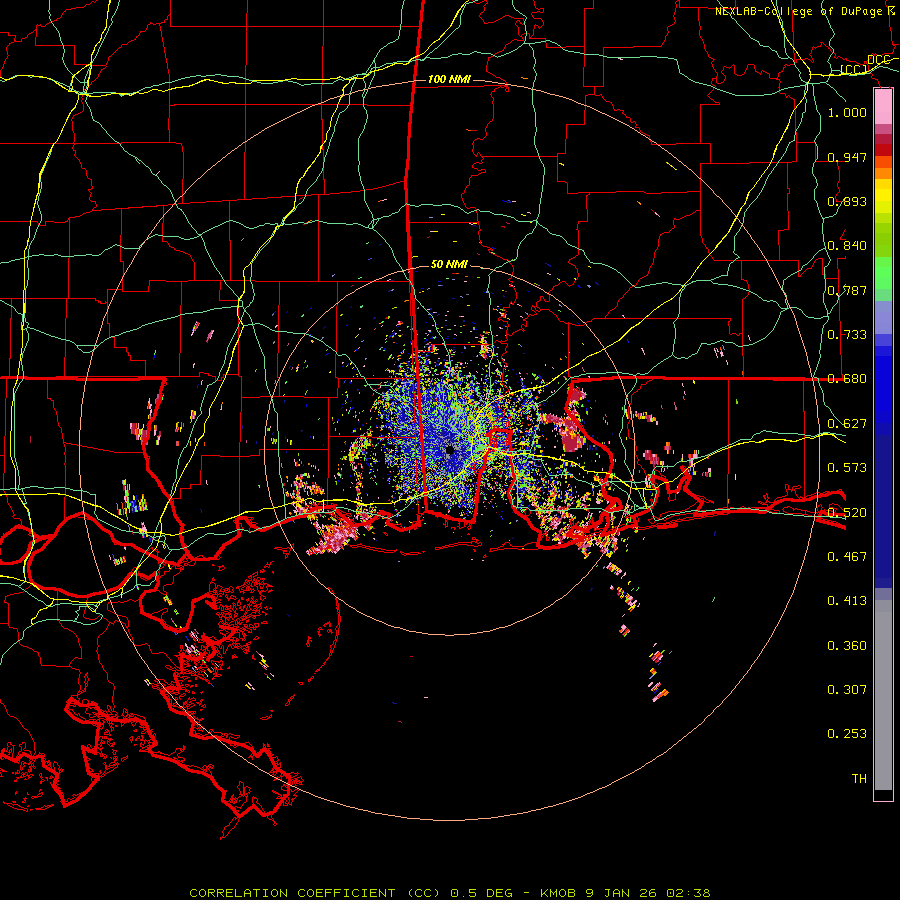Select the 0.467 scale value
Image resolution: width=900 pixels, height=900 pixels.
click(847, 557)
